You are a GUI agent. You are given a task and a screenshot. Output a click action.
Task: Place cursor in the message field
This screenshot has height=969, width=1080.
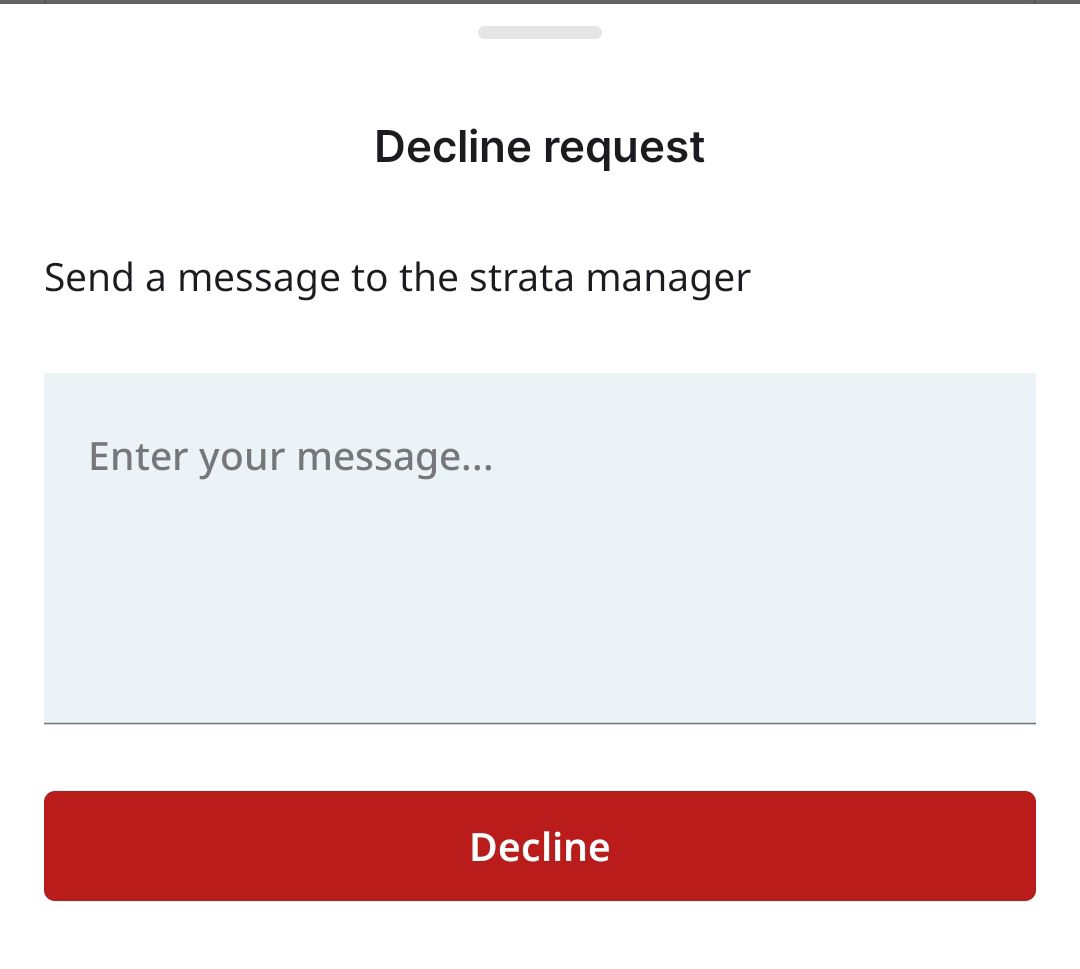click(x=540, y=547)
